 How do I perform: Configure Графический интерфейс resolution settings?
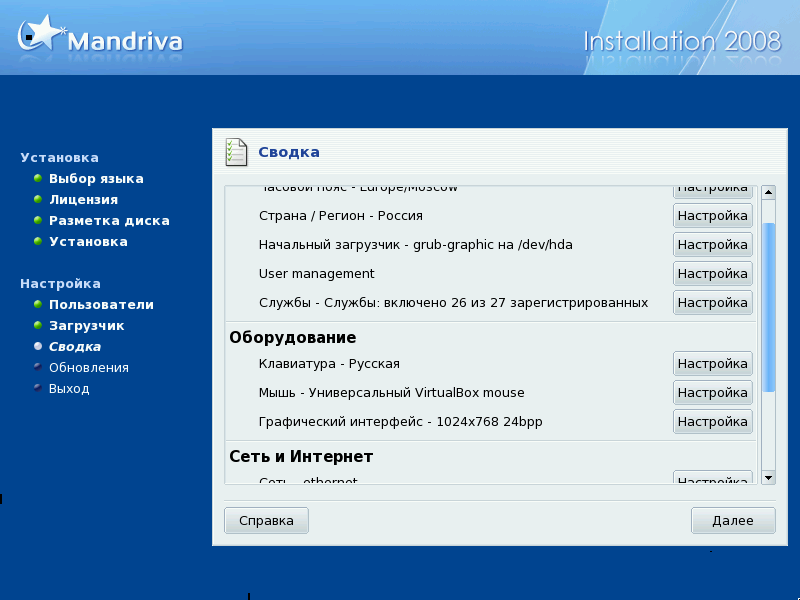tap(712, 422)
